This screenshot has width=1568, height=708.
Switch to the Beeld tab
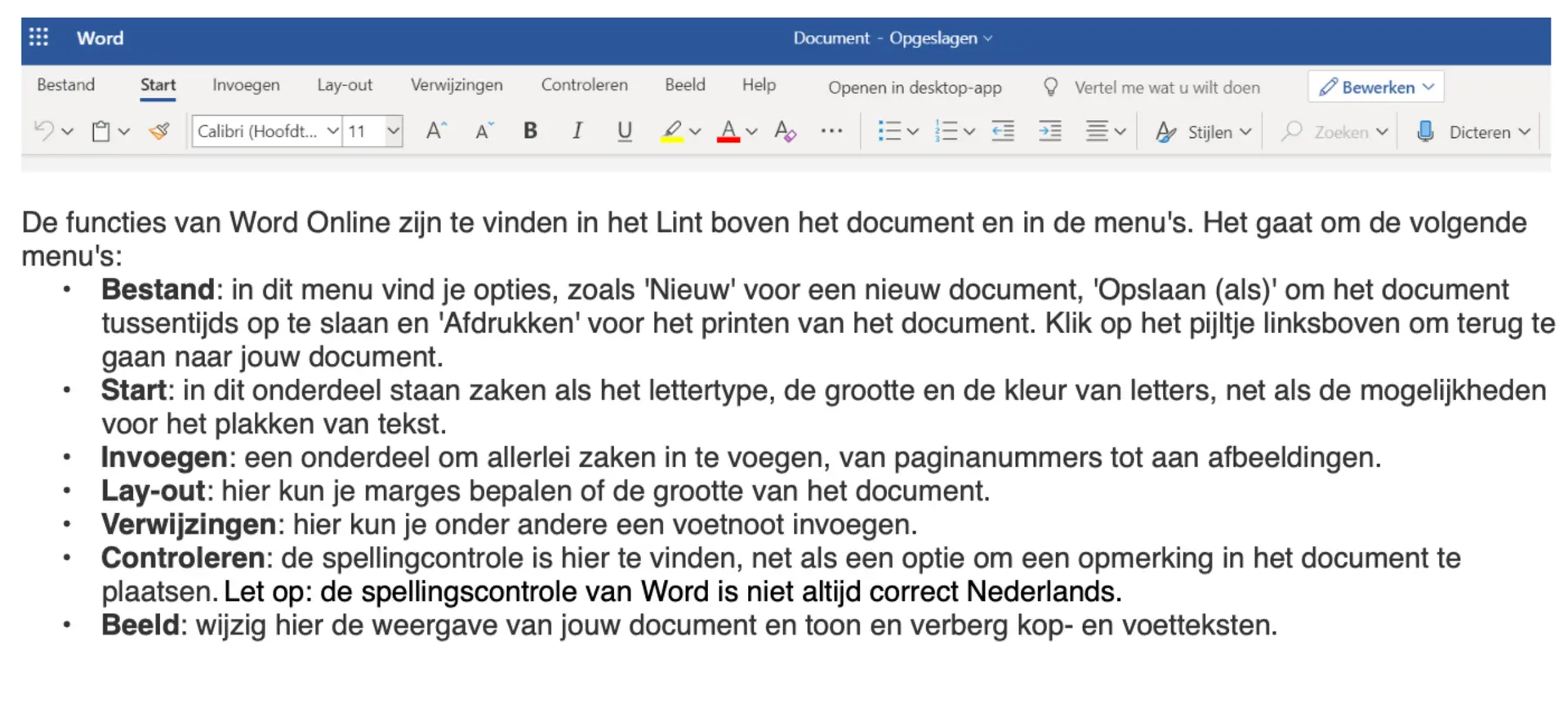pyautogui.click(x=685, y=85)
